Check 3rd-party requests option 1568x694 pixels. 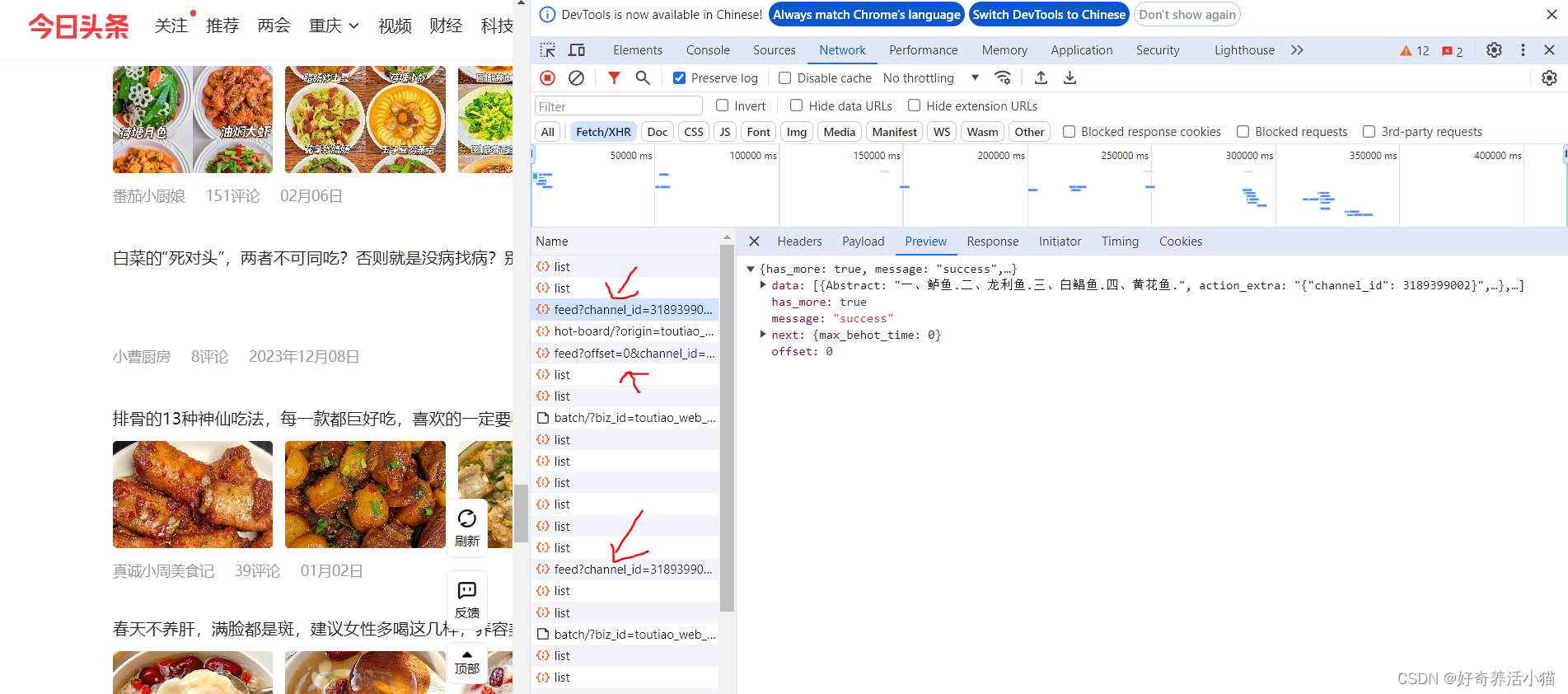tap(1369, 132)
